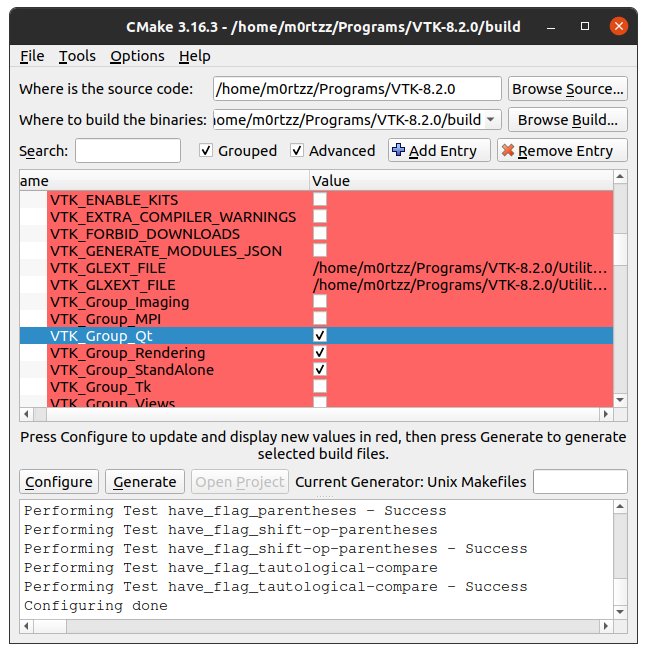Minimize the CMake window
The image size is (647, 653).
pos(551,27)
